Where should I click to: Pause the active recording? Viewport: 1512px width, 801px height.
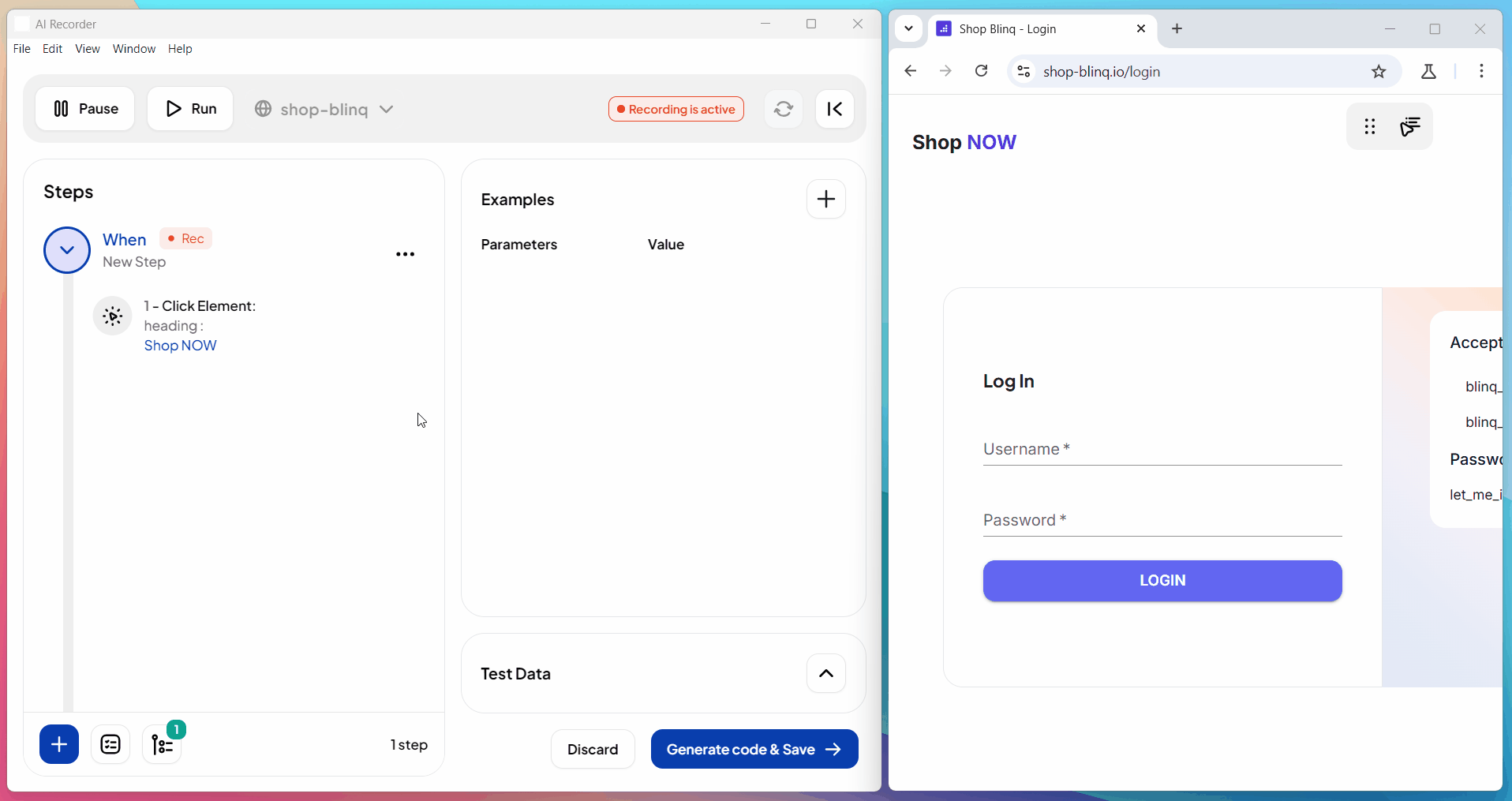click(x=85, y=109)
